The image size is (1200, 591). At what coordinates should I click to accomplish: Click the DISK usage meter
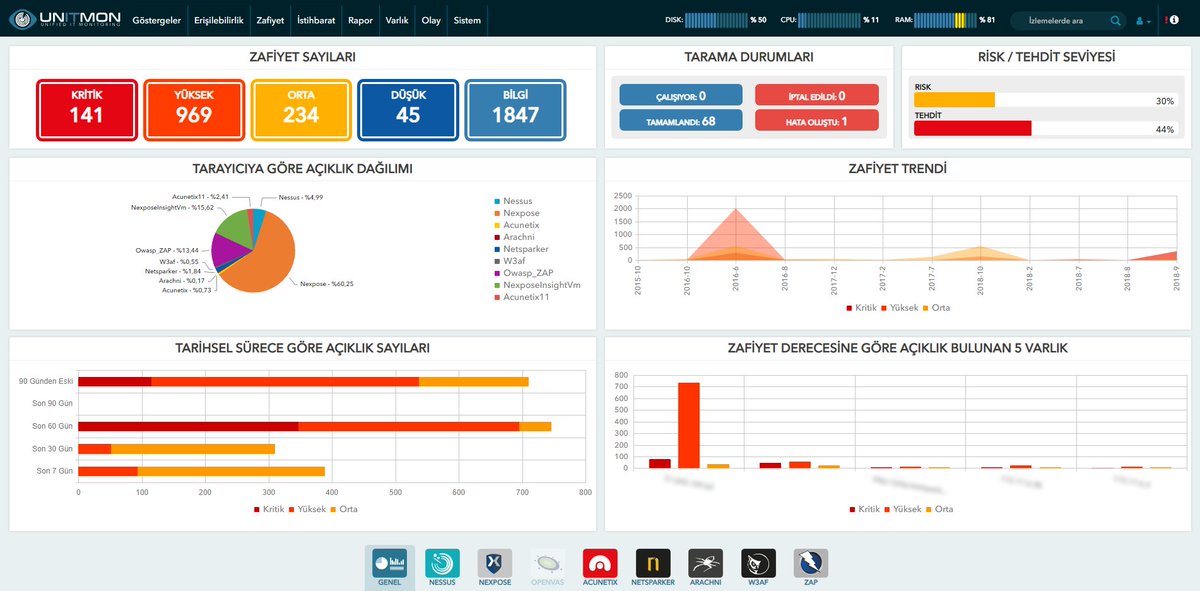tap(717, 20)
